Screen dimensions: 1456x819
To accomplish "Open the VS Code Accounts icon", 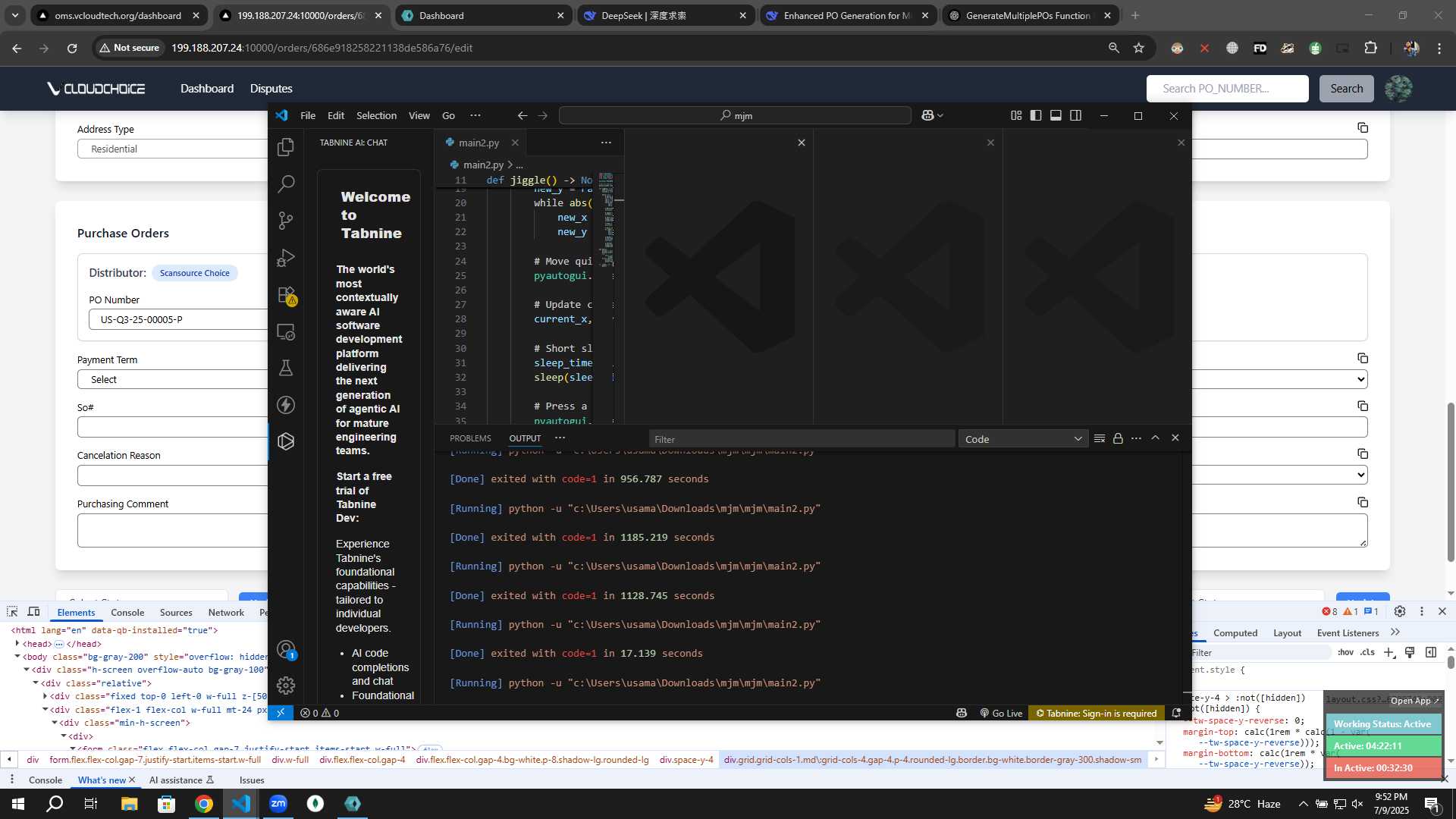I will point(286,650).
